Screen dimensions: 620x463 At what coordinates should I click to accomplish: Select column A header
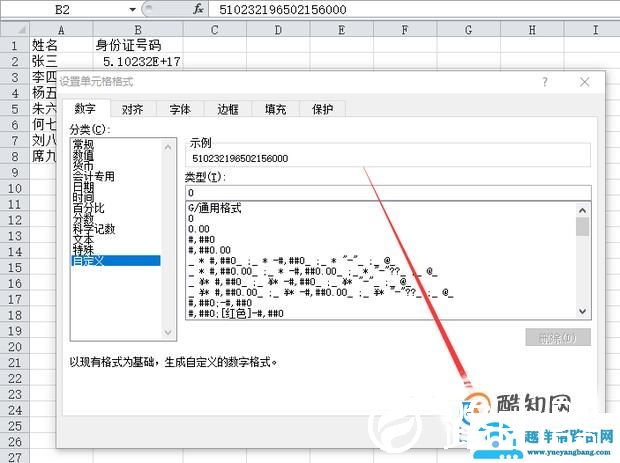tap(61, 30)
